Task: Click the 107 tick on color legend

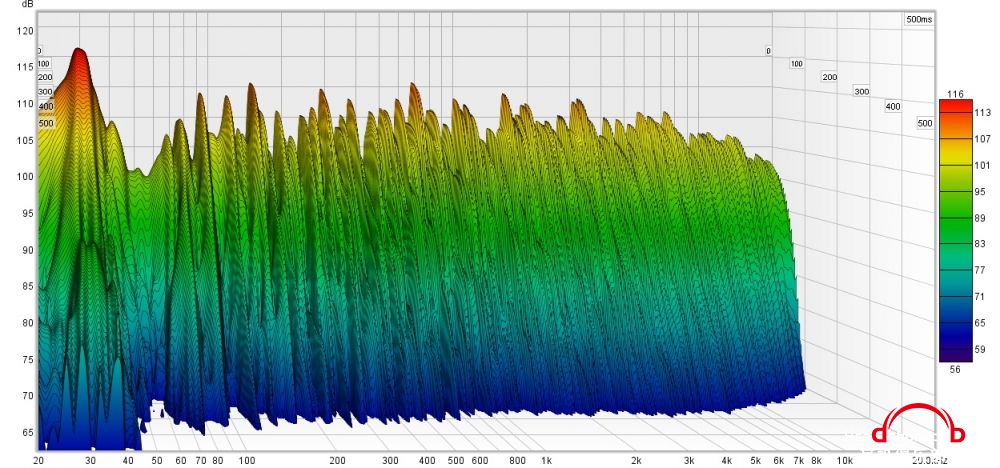Action: pyautogui.click(x=982, y=138)
